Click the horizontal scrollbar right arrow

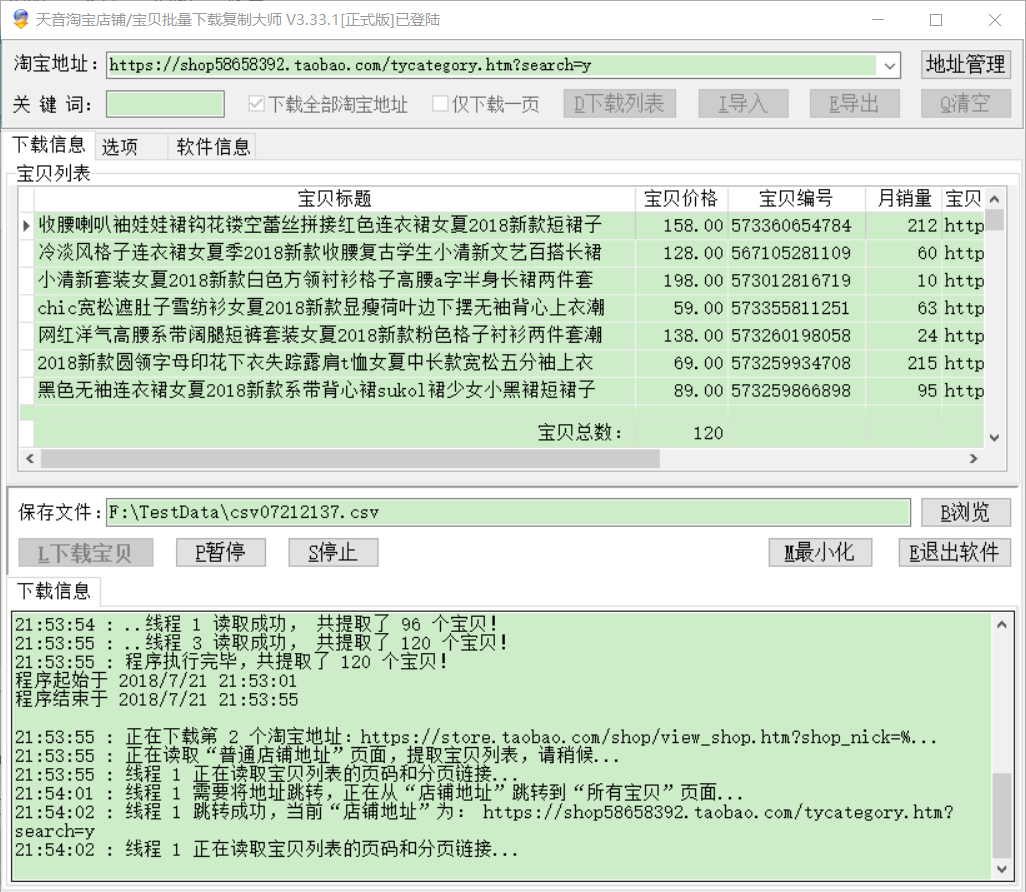click(972, 458)
